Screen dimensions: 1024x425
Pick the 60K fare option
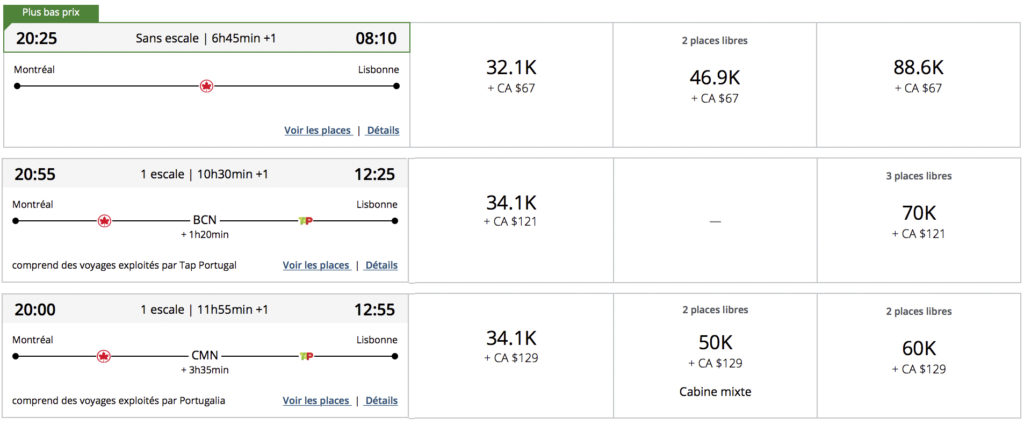pos(918,354)
